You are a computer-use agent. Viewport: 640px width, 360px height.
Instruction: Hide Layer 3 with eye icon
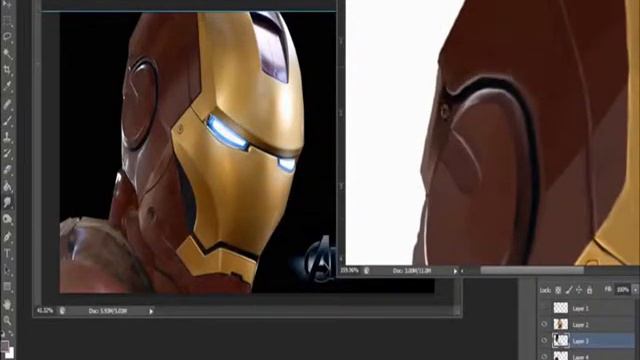coord(544,340)
